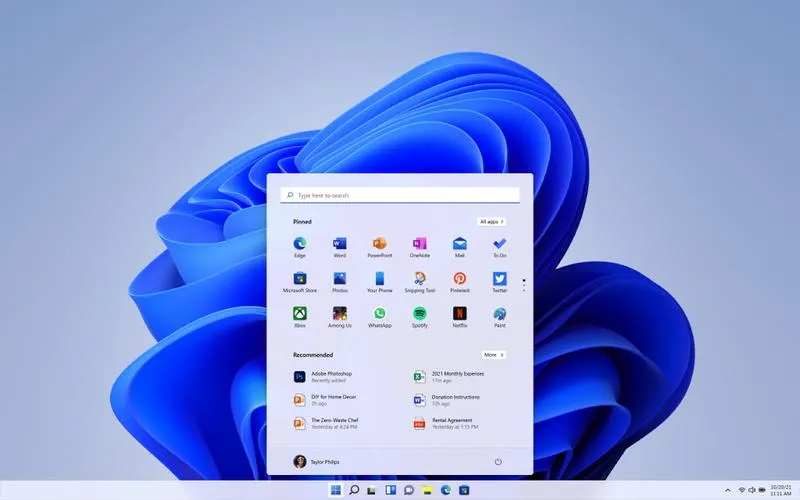
Task: Open the Donation Instructions document
Action: point(447,400)
